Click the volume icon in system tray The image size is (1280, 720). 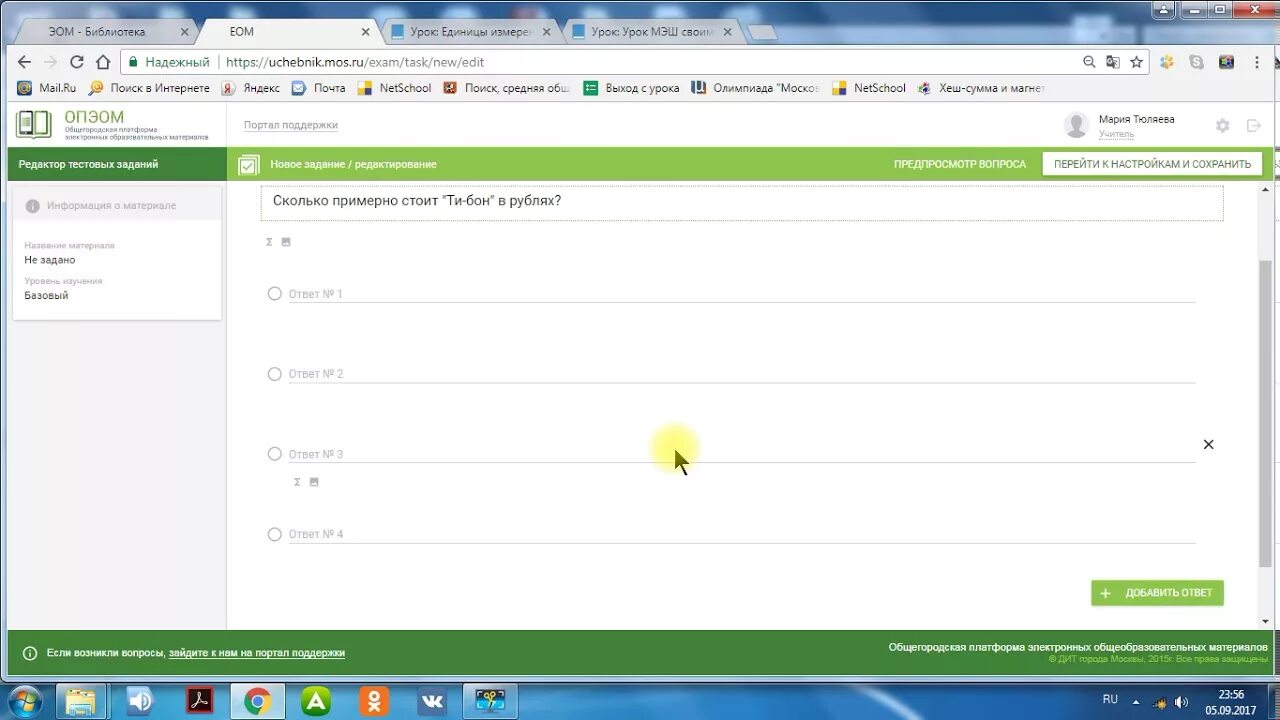tap(1181, 702)
